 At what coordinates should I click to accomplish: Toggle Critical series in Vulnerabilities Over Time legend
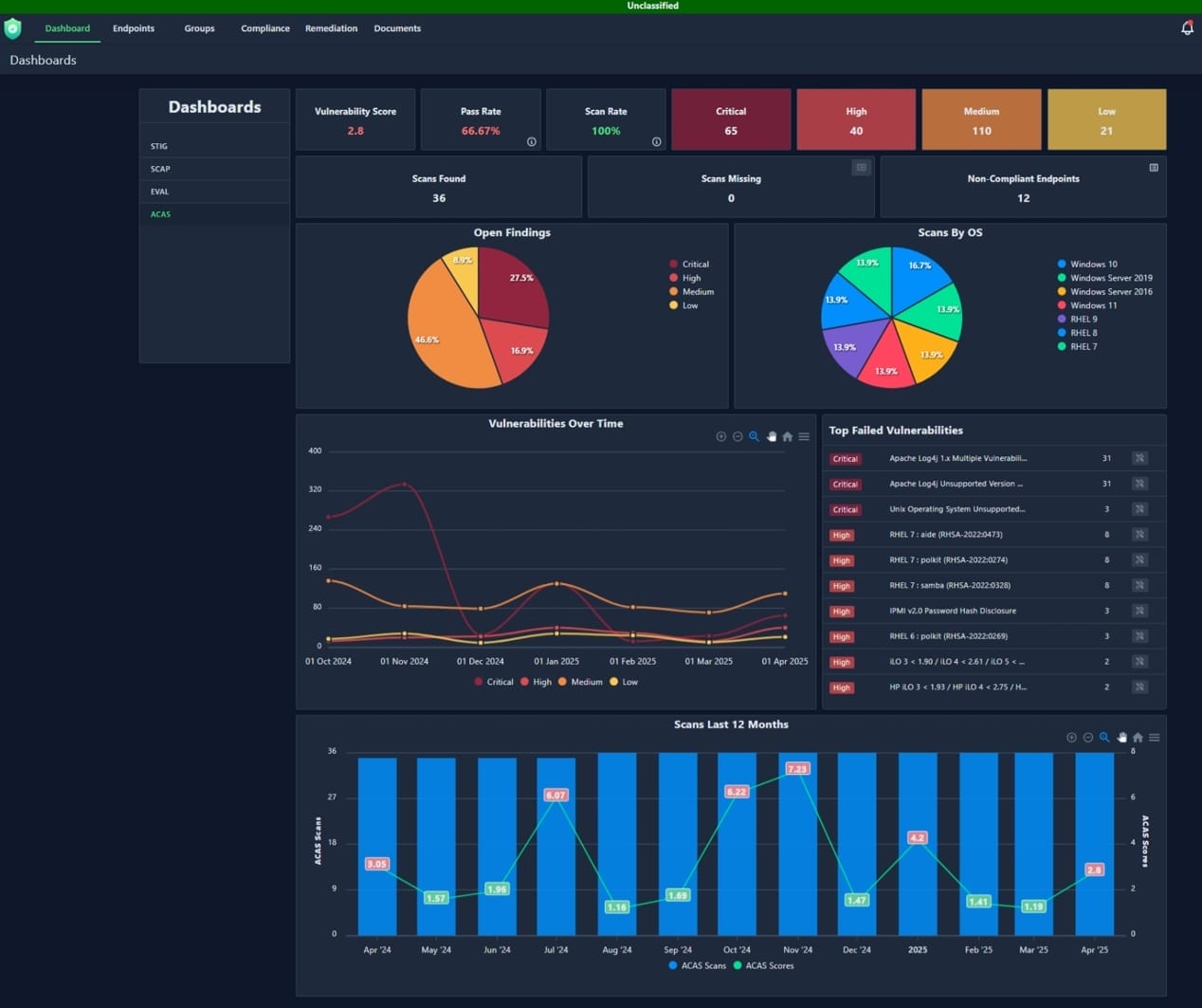point(493,682)
